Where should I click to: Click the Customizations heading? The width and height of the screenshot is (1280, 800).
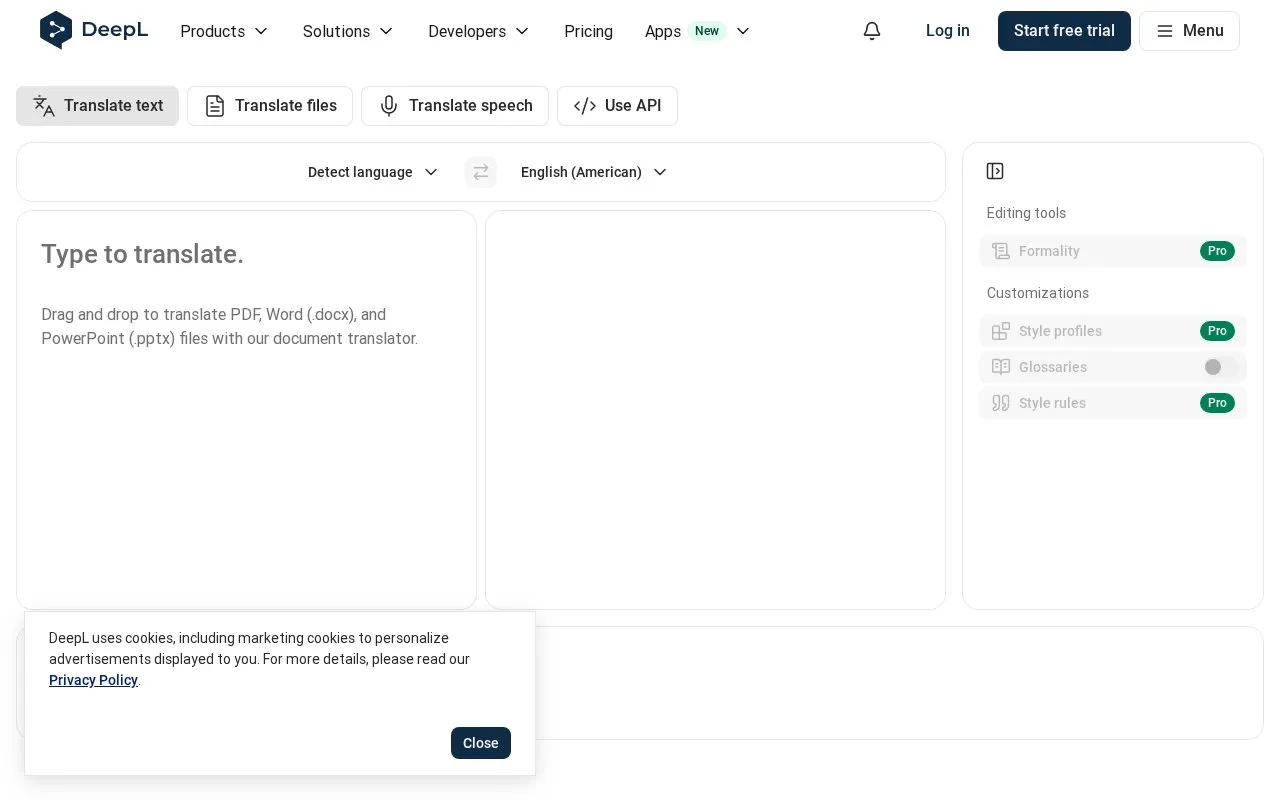click(x=1038, y=293)
